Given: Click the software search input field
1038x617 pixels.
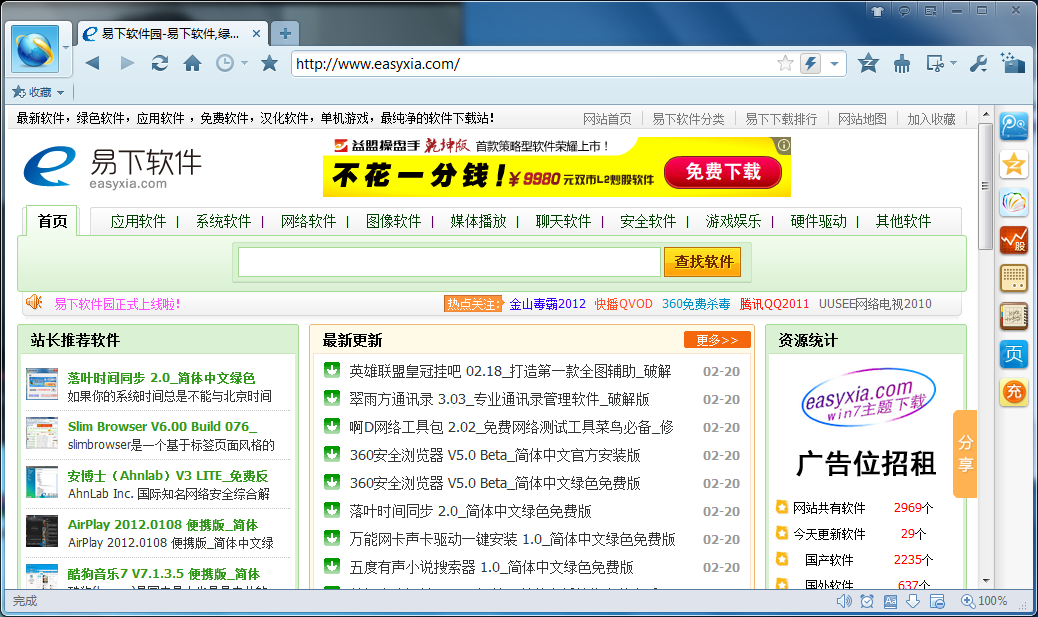Looking at the screenshot, I should (449, 262).
